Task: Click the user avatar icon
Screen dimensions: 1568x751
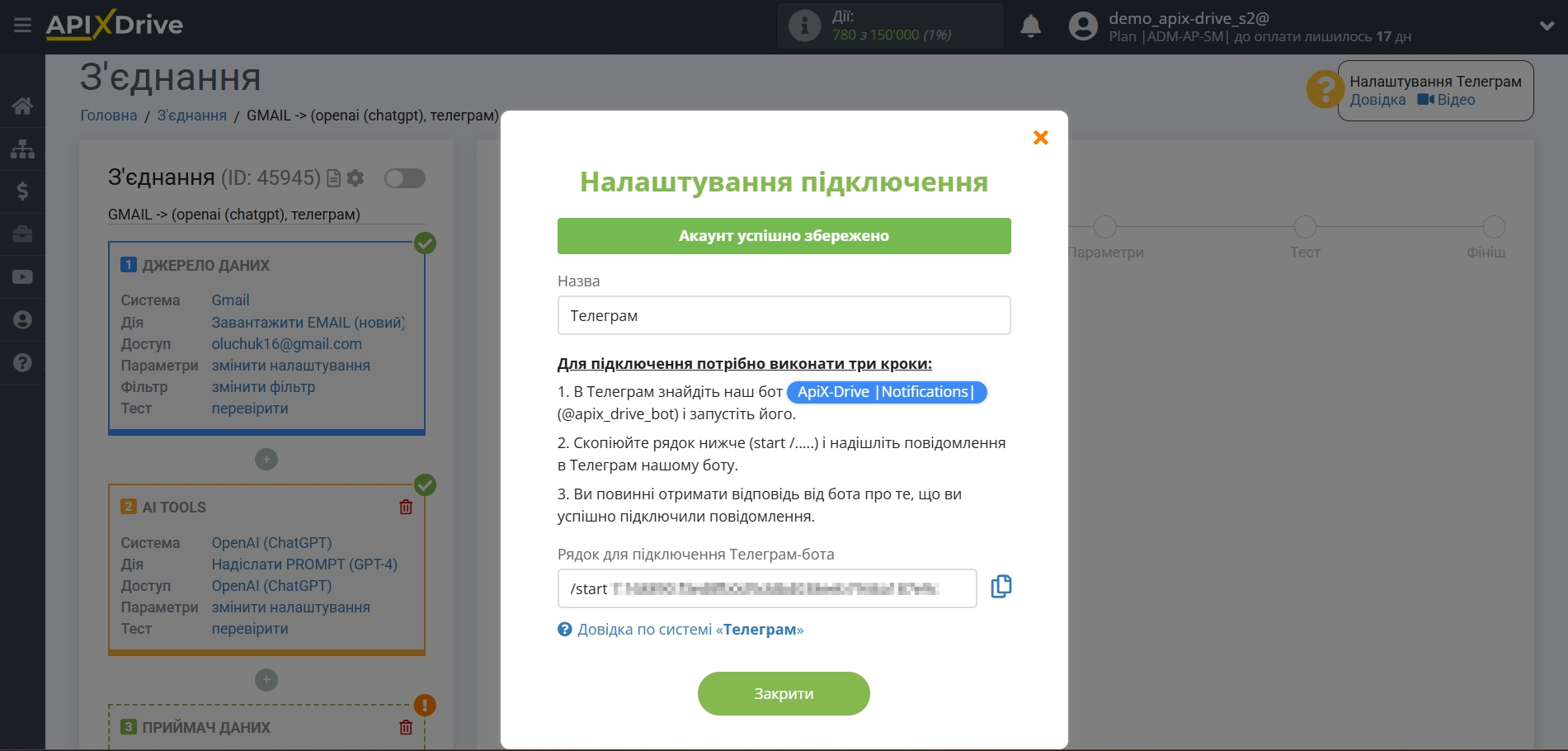Action: (x=1083, y=26)
